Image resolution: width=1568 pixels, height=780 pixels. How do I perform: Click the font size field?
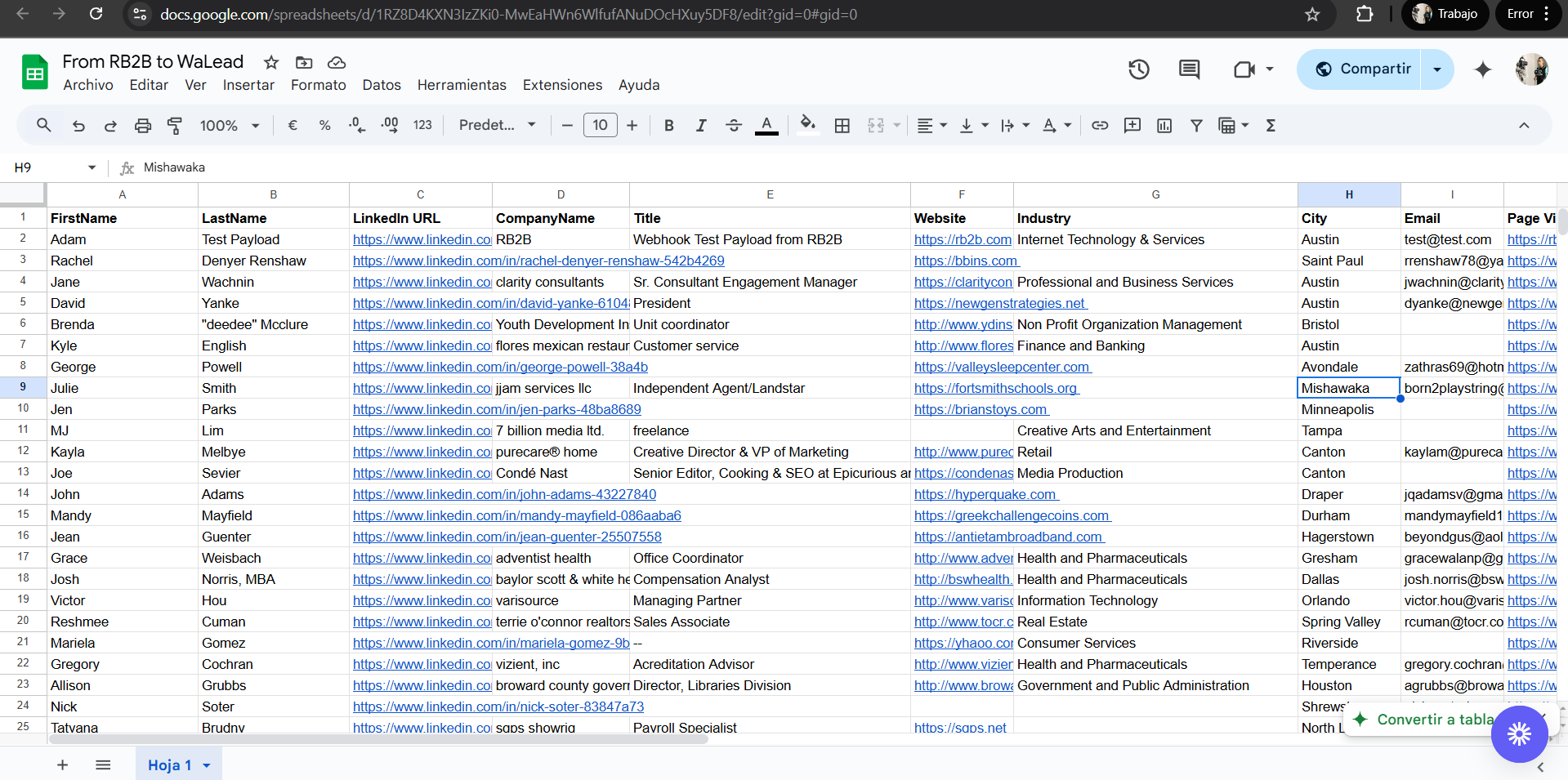click(x=600, y=125)
